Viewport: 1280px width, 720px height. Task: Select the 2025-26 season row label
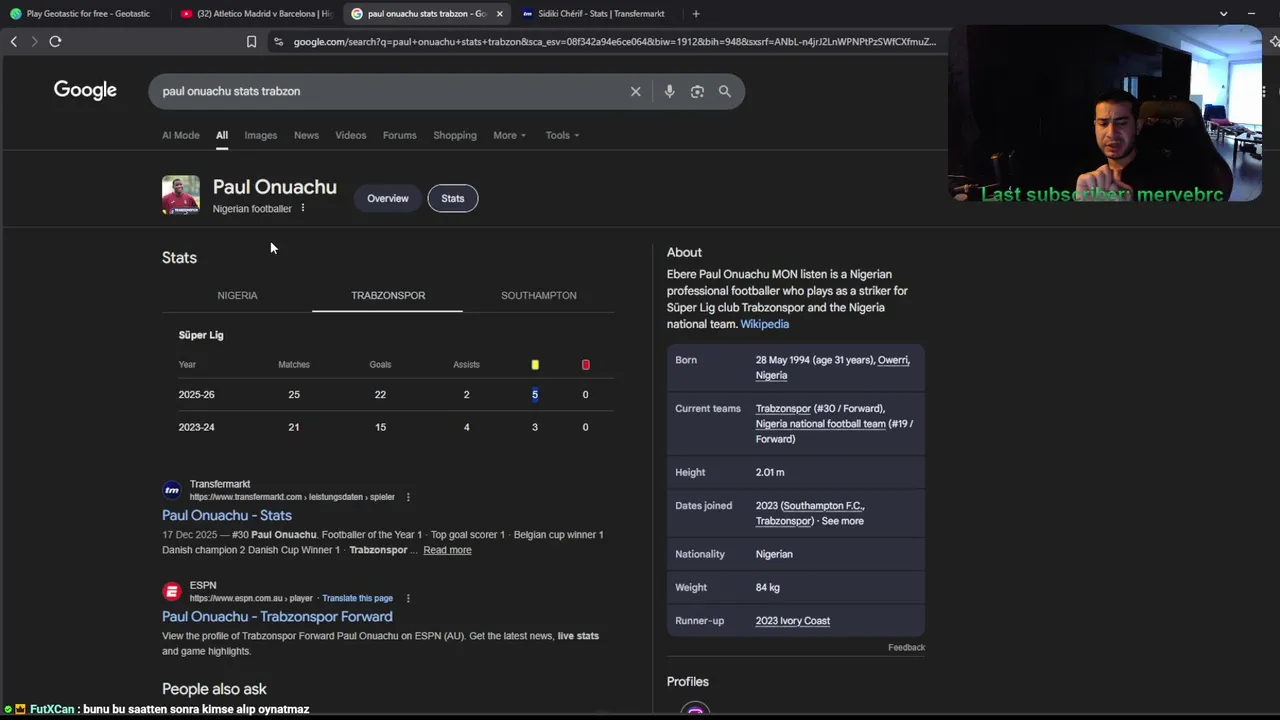[196, 394]
